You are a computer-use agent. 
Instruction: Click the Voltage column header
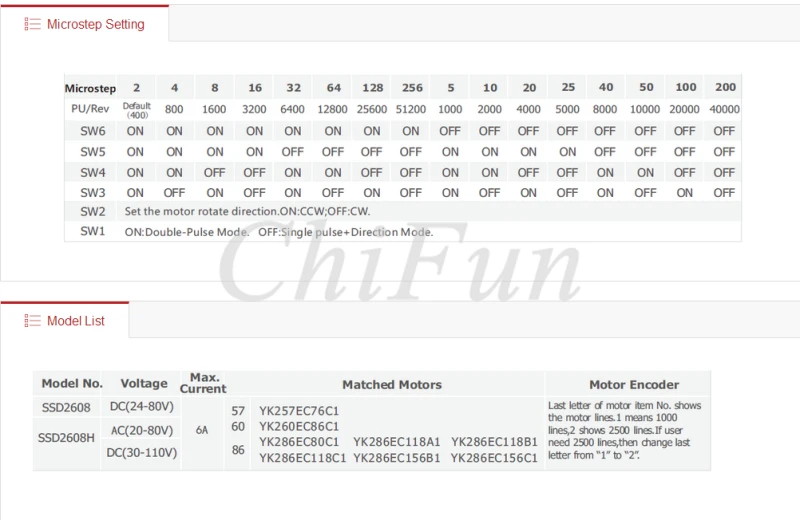click(x=144, y=384)
